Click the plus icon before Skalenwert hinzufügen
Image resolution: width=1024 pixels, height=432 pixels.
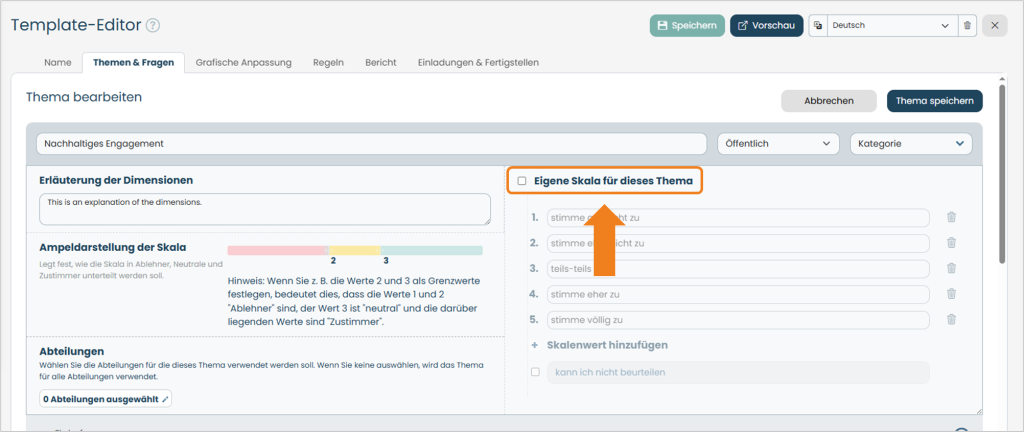pyautogui.click(x=534, y=345)
